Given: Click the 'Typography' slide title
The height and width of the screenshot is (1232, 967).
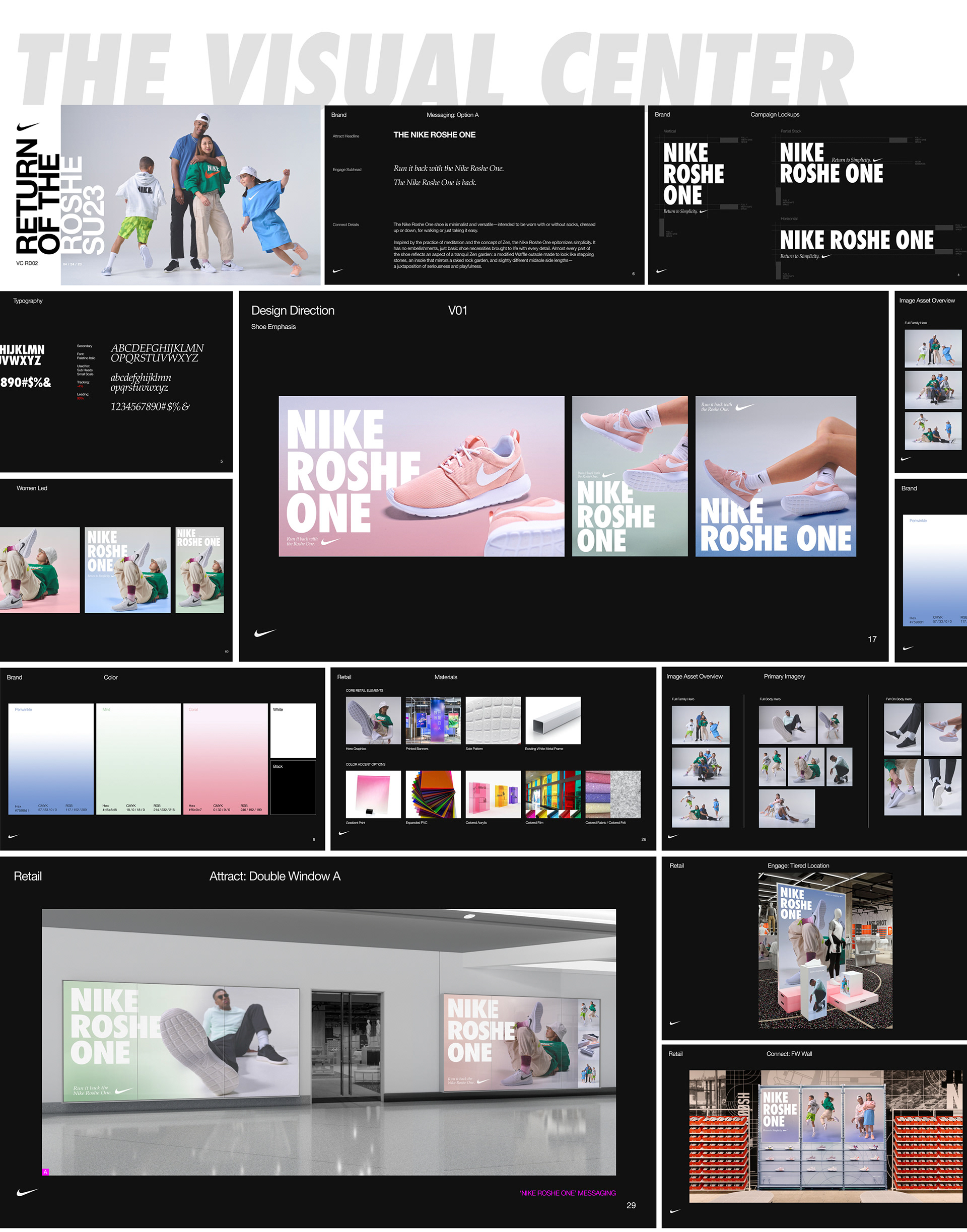Looking at the screenshot, I should tap(28, 301).
